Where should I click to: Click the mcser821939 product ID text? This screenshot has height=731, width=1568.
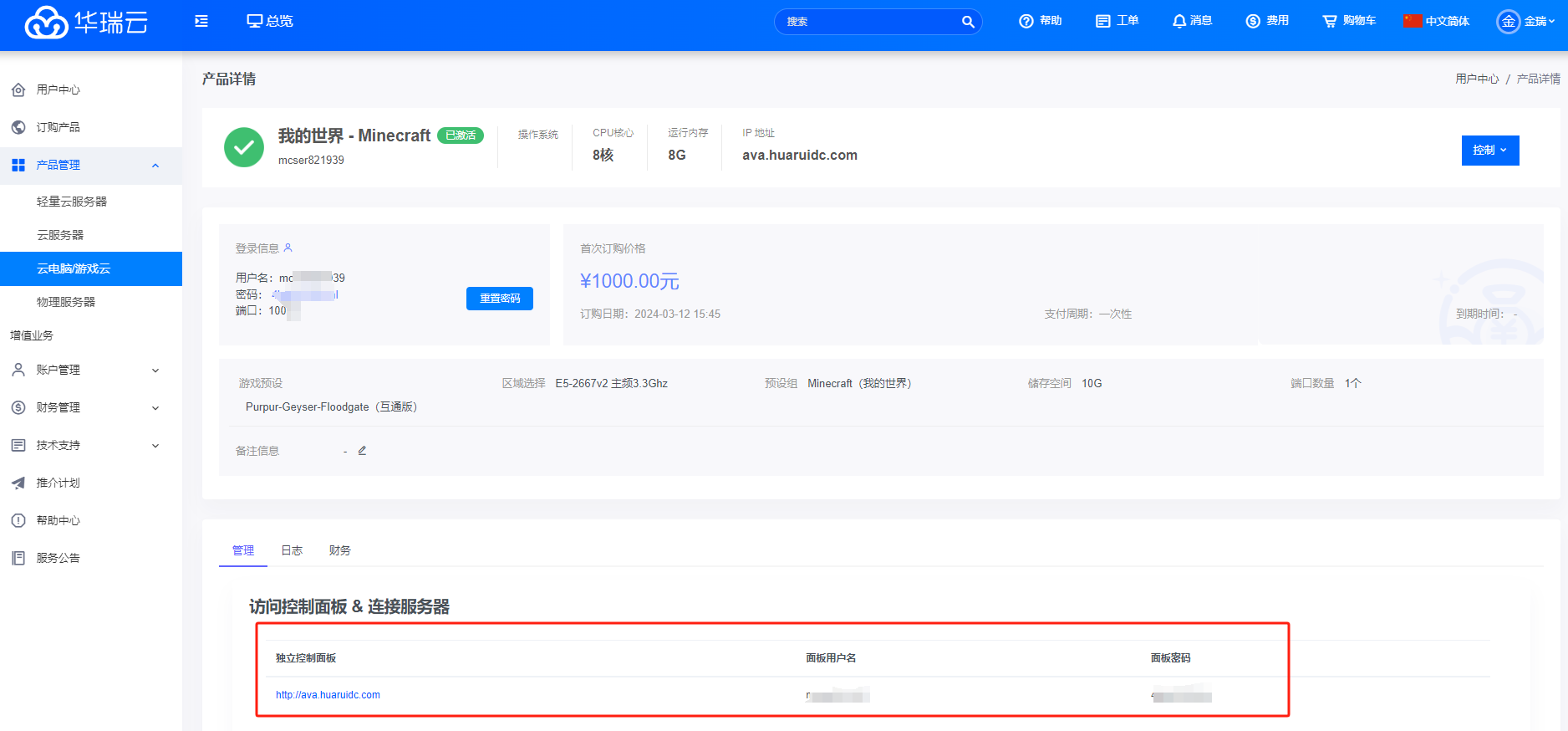point(311,160)
